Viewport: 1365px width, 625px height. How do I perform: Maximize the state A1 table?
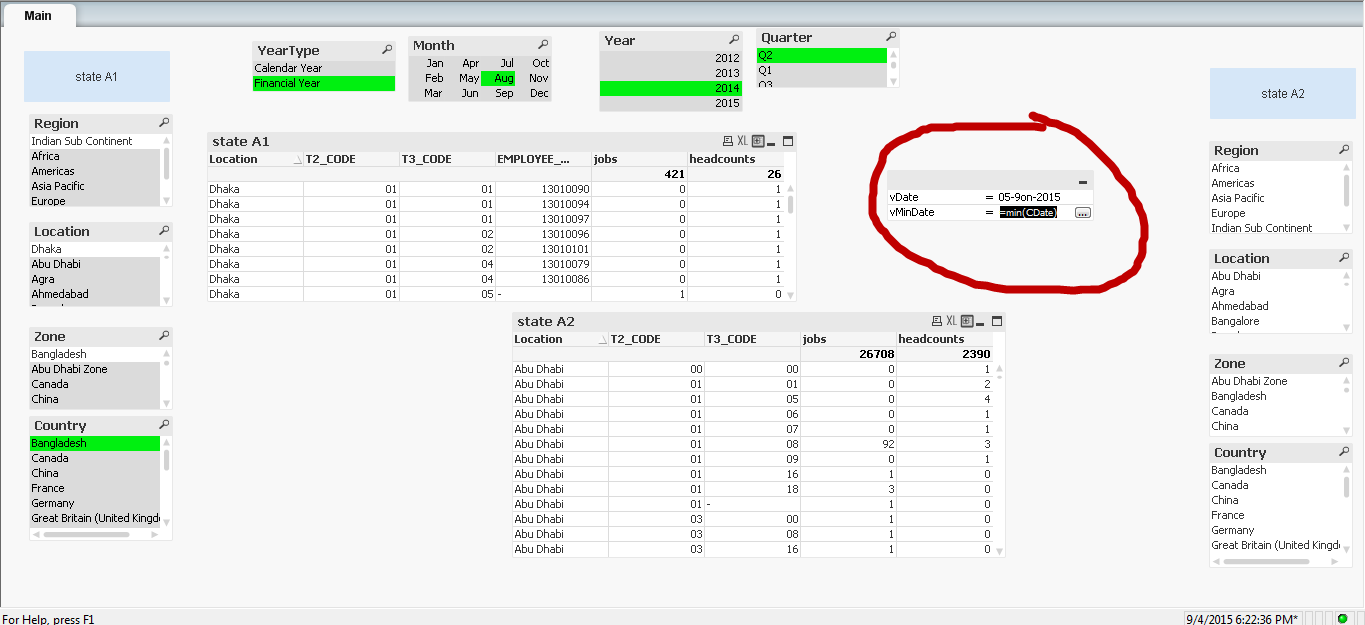tap(788, 141)
